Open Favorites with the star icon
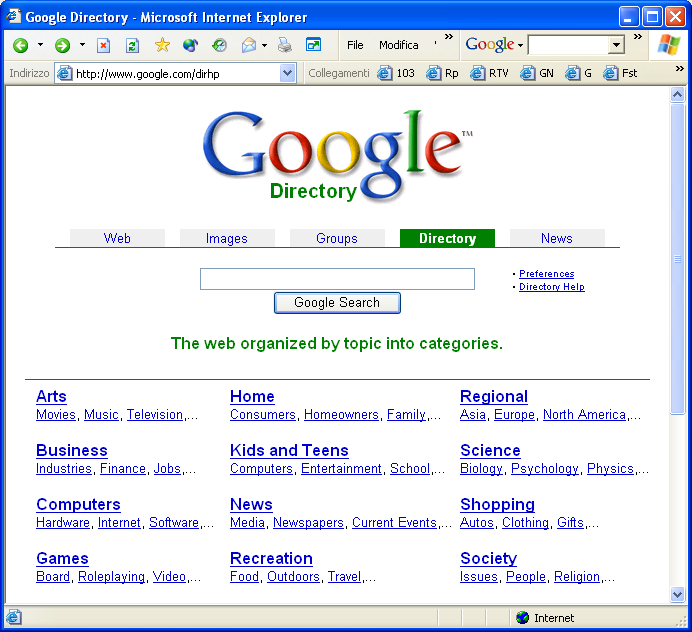The image size is (692, 632). click(162, 45)
